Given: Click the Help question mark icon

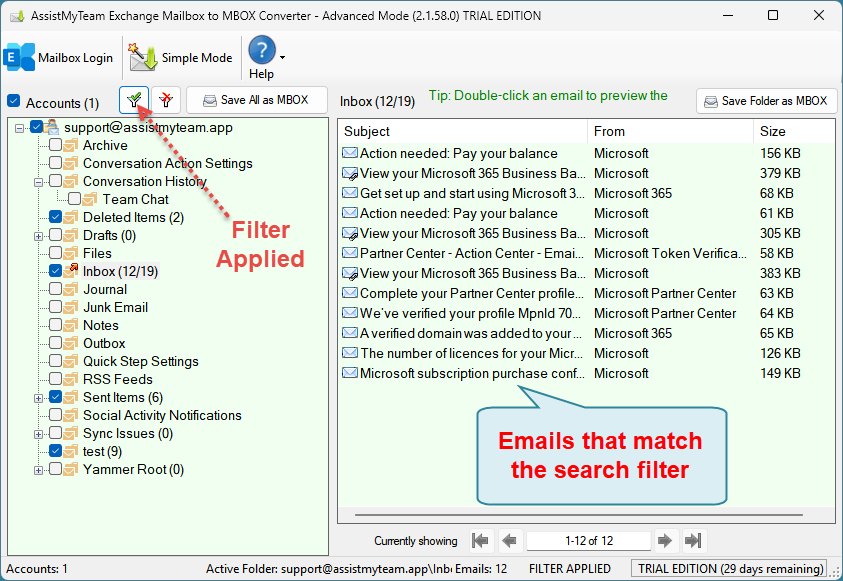Looking at the screenshot, I should click(261, 51).
